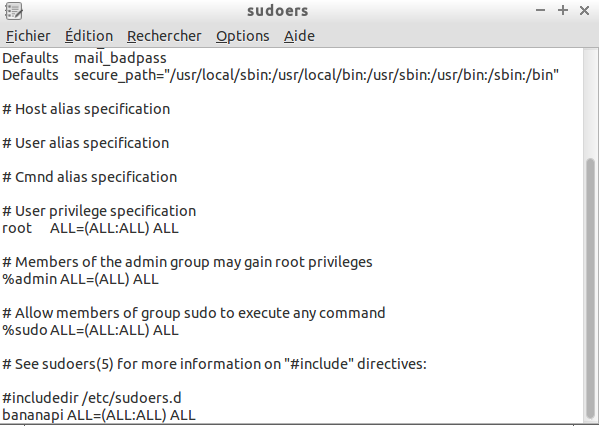Viewport: 599px width, 426px height.
Task: Open the Rechercher menu
Action: (164, 36)
